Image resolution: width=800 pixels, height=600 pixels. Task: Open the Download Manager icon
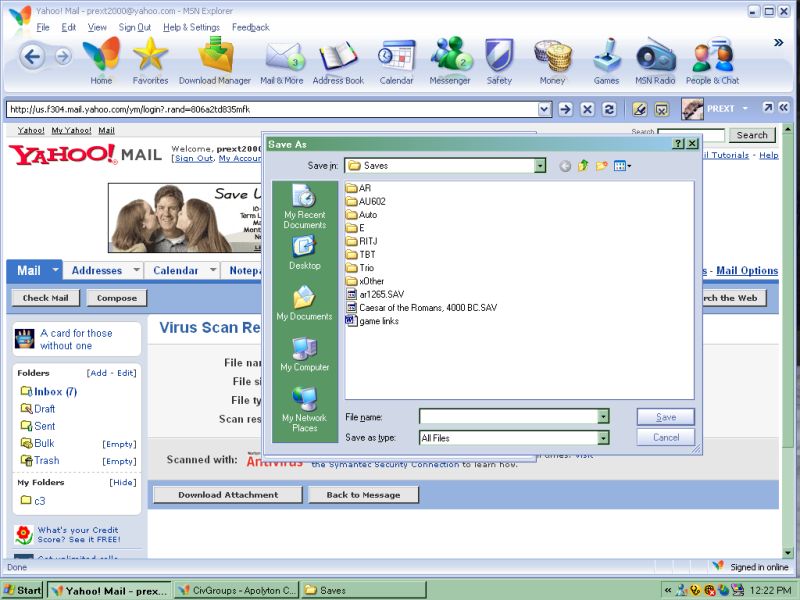click(x=215, y=56)
